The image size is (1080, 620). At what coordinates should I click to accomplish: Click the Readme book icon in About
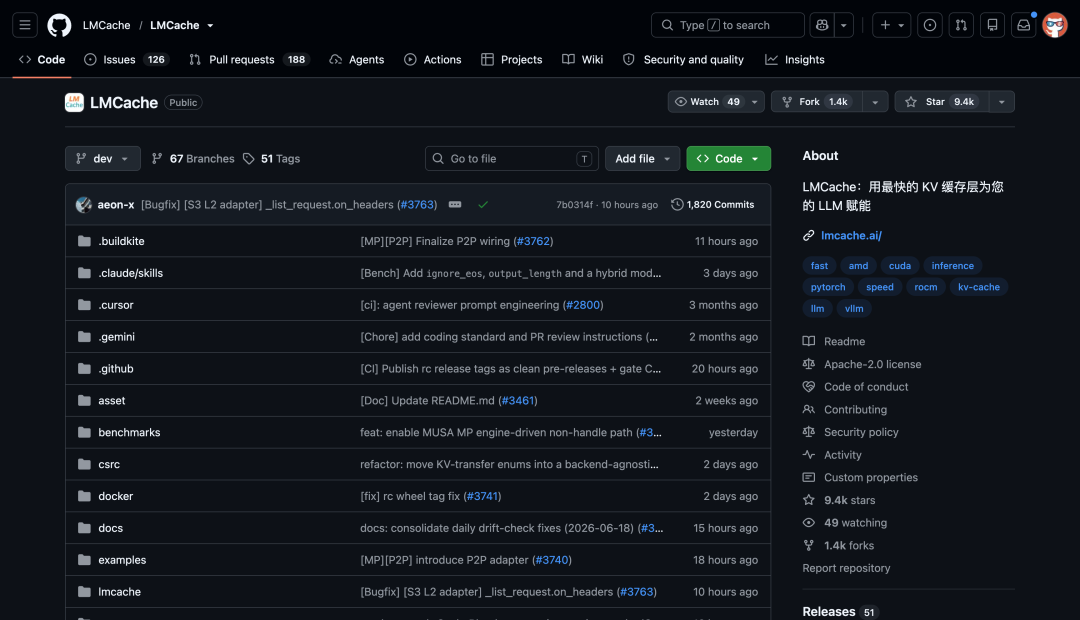(x=809, y=341)
